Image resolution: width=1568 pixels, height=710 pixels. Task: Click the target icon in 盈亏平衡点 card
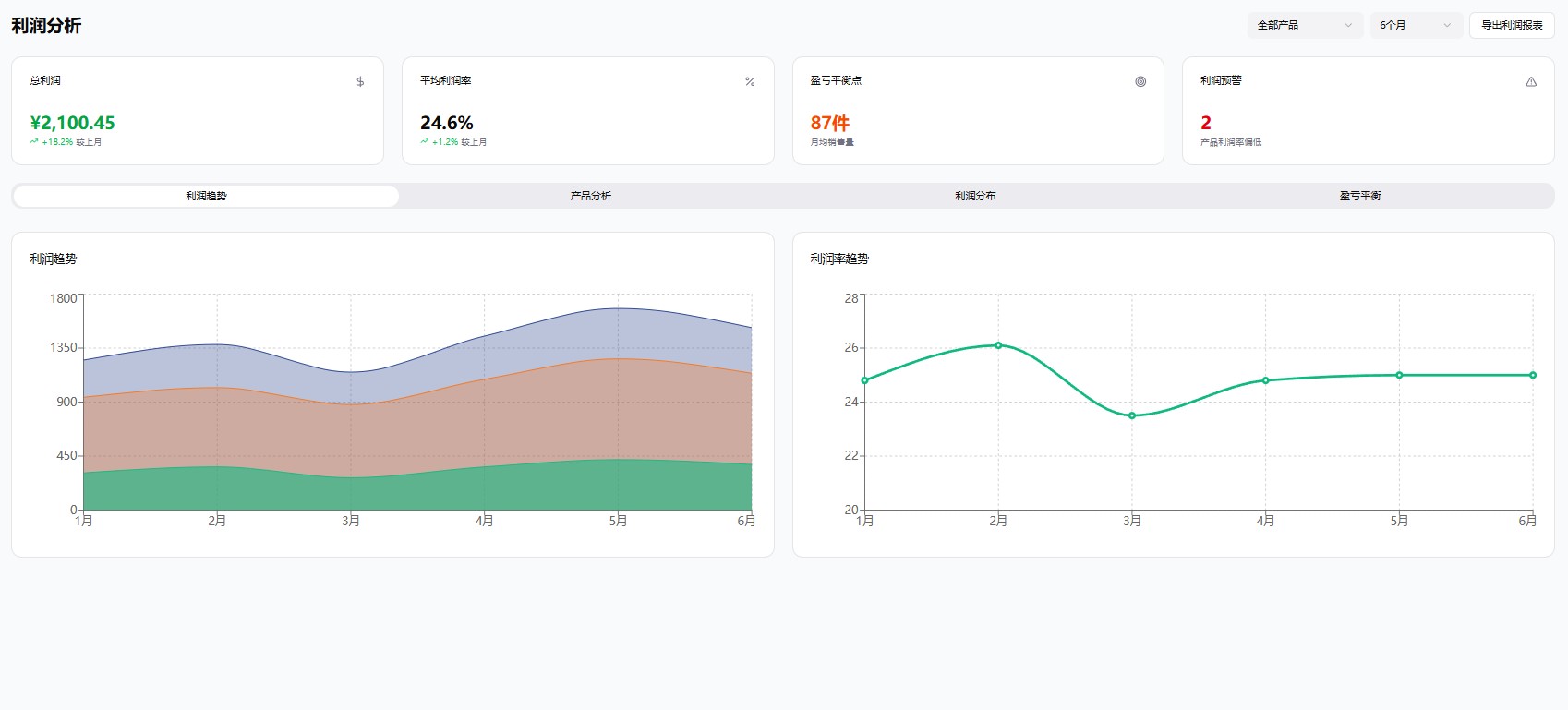click(x=1140, y=81)
